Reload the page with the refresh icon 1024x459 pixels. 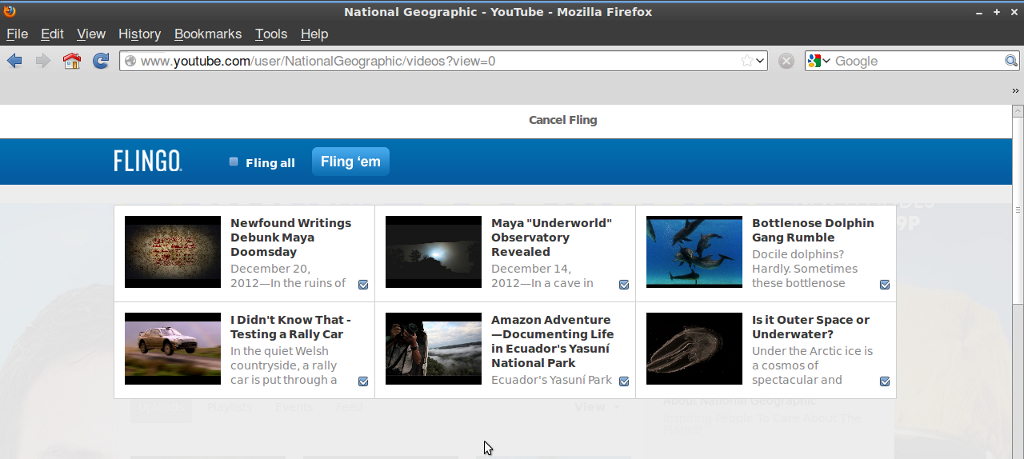click(101, 61)
